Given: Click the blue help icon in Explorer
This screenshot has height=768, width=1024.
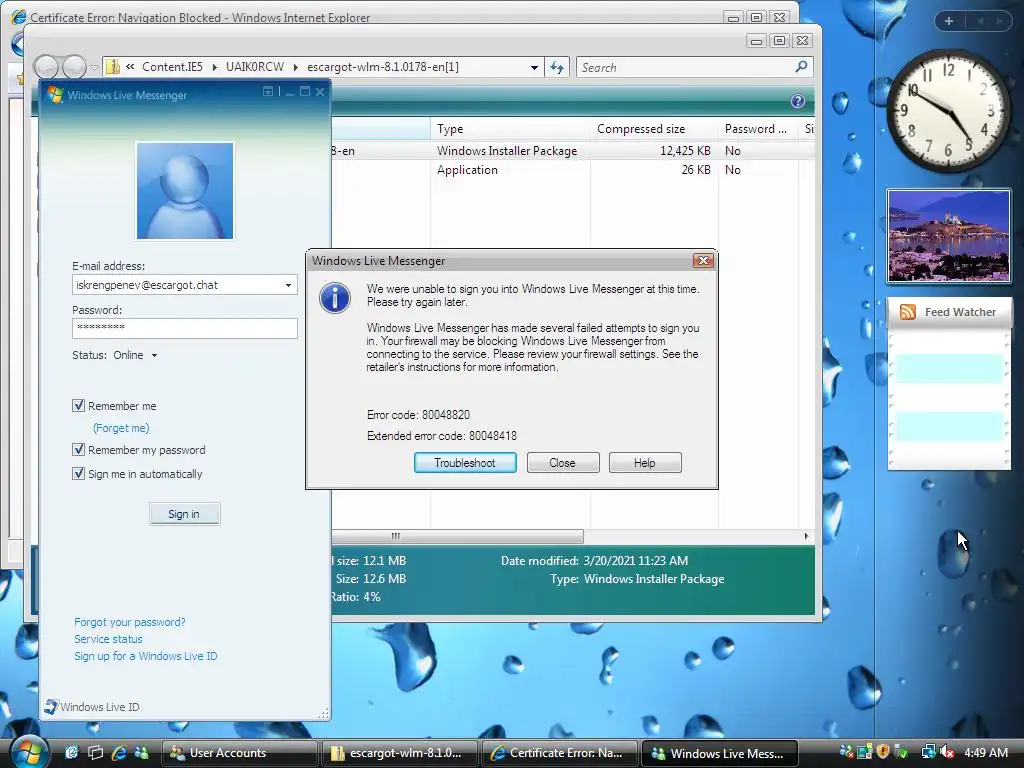Looking at the screenshot, I should (797, 101).
